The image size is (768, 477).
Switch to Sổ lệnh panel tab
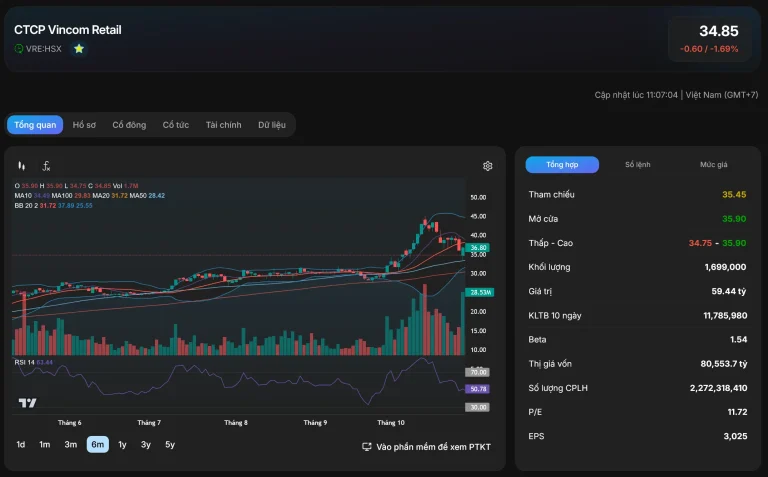638,165
